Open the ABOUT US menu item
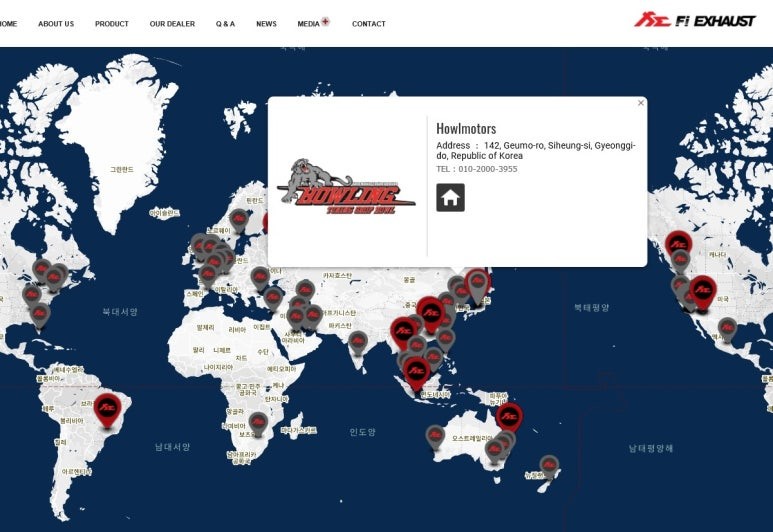The image size is (773, 532). click(56, 24)
